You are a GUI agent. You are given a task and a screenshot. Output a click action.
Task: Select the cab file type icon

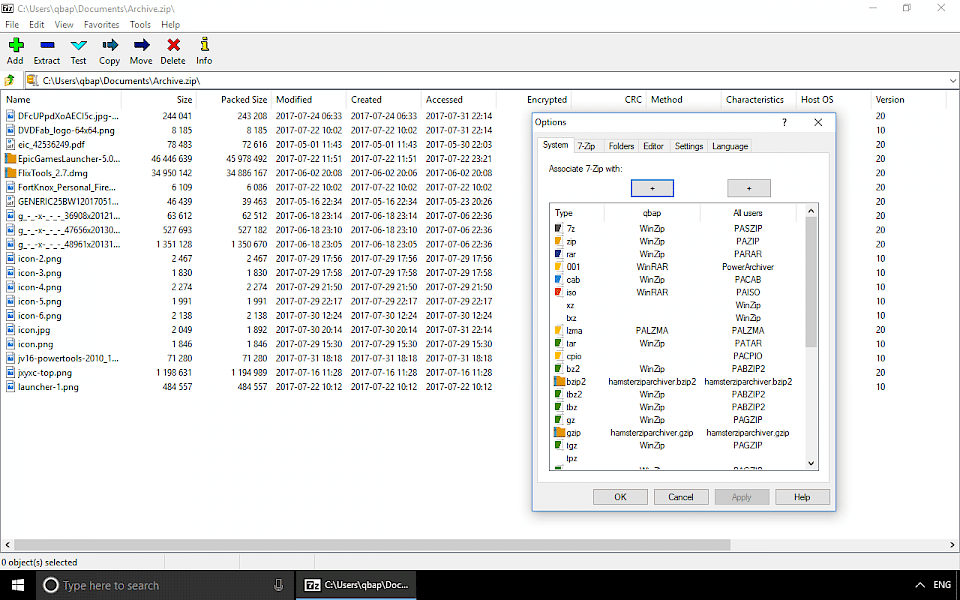click(x=558, y=279)
